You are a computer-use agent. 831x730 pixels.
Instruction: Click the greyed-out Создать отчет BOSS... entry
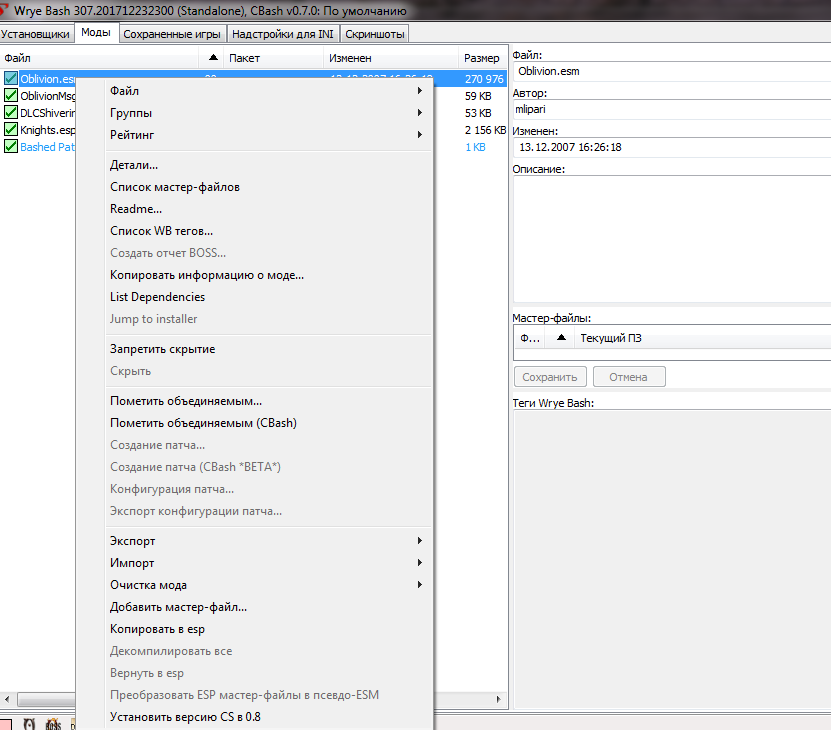tap(269, 253)
